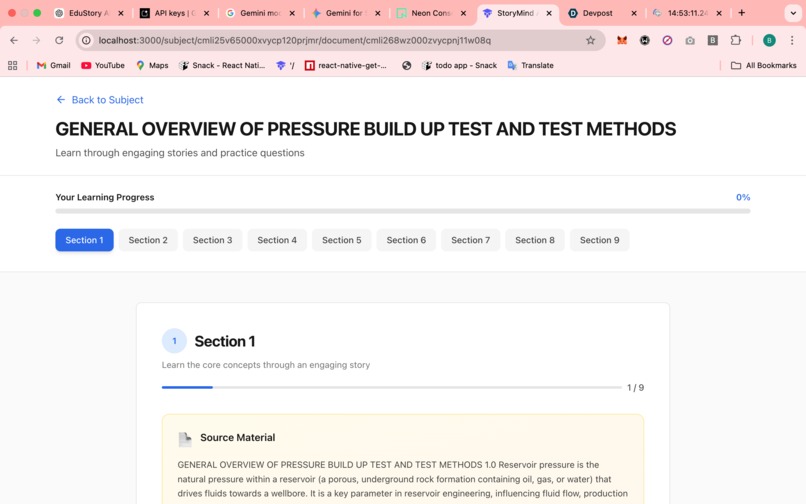
Task: Close the StoryMind tab
Action: [548, 13]
